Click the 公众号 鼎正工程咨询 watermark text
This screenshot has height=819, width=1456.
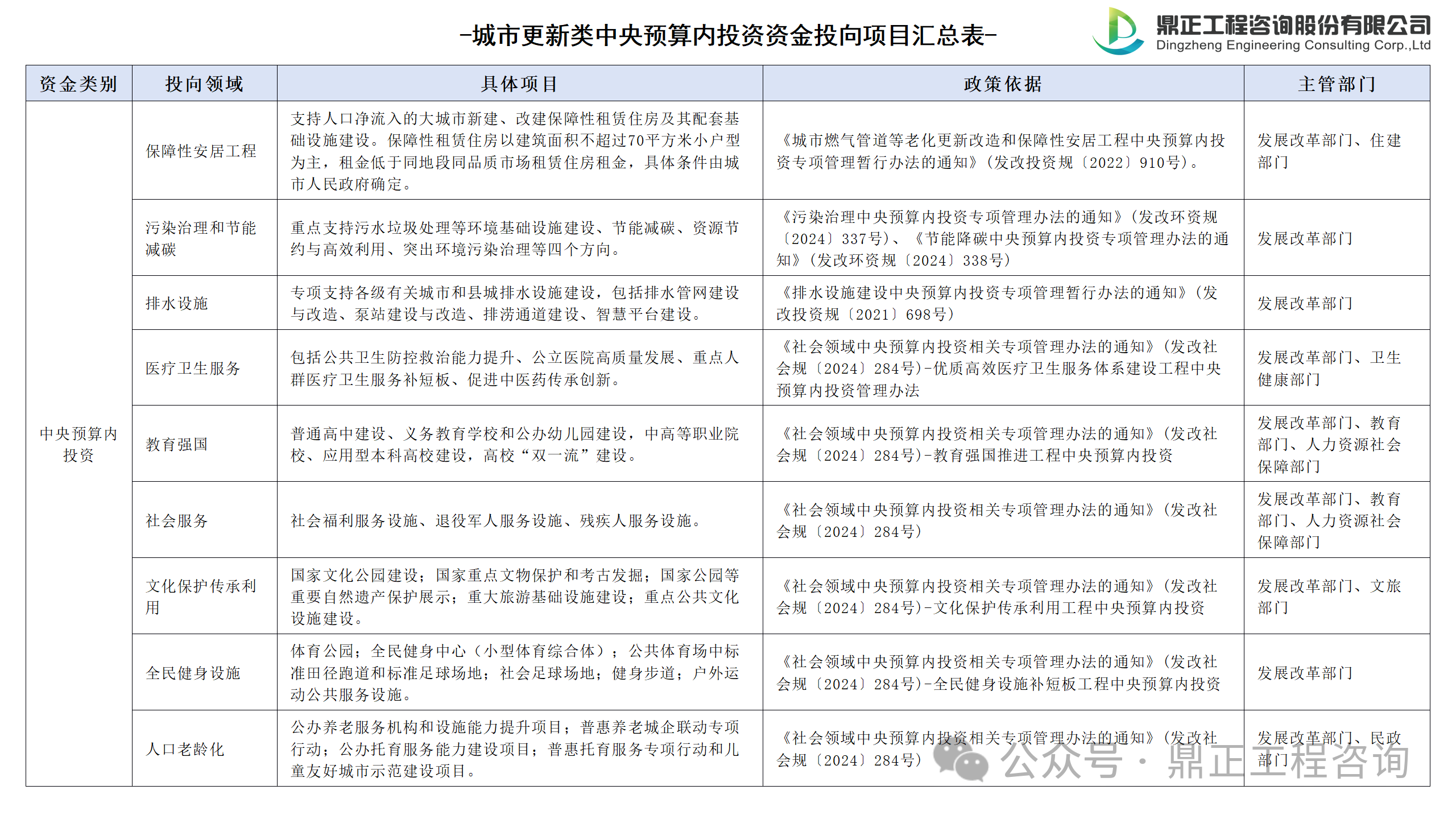click(x=1205, y=760)
